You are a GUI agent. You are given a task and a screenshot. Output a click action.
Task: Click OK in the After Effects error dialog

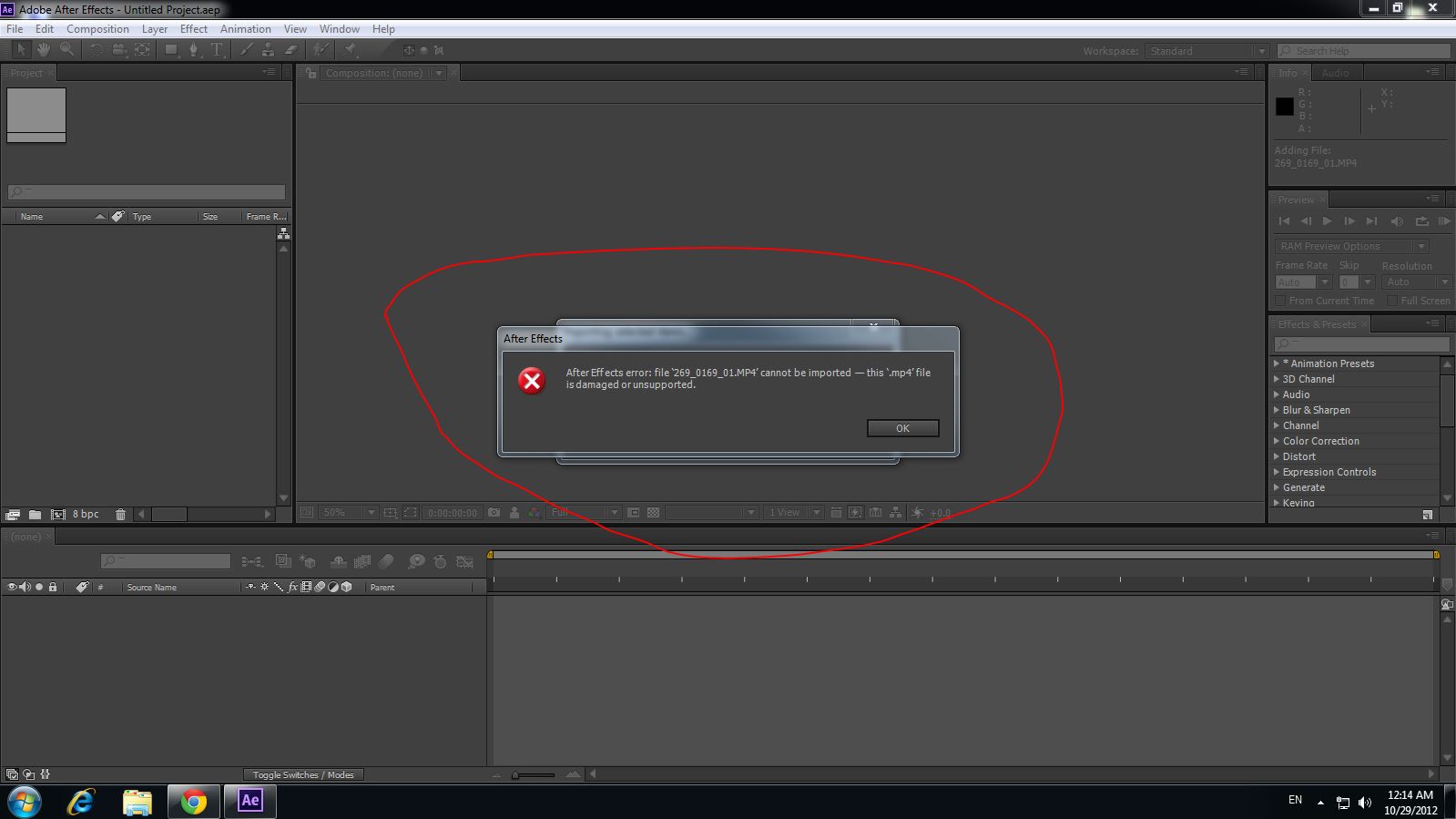click(x=902, y=428)
